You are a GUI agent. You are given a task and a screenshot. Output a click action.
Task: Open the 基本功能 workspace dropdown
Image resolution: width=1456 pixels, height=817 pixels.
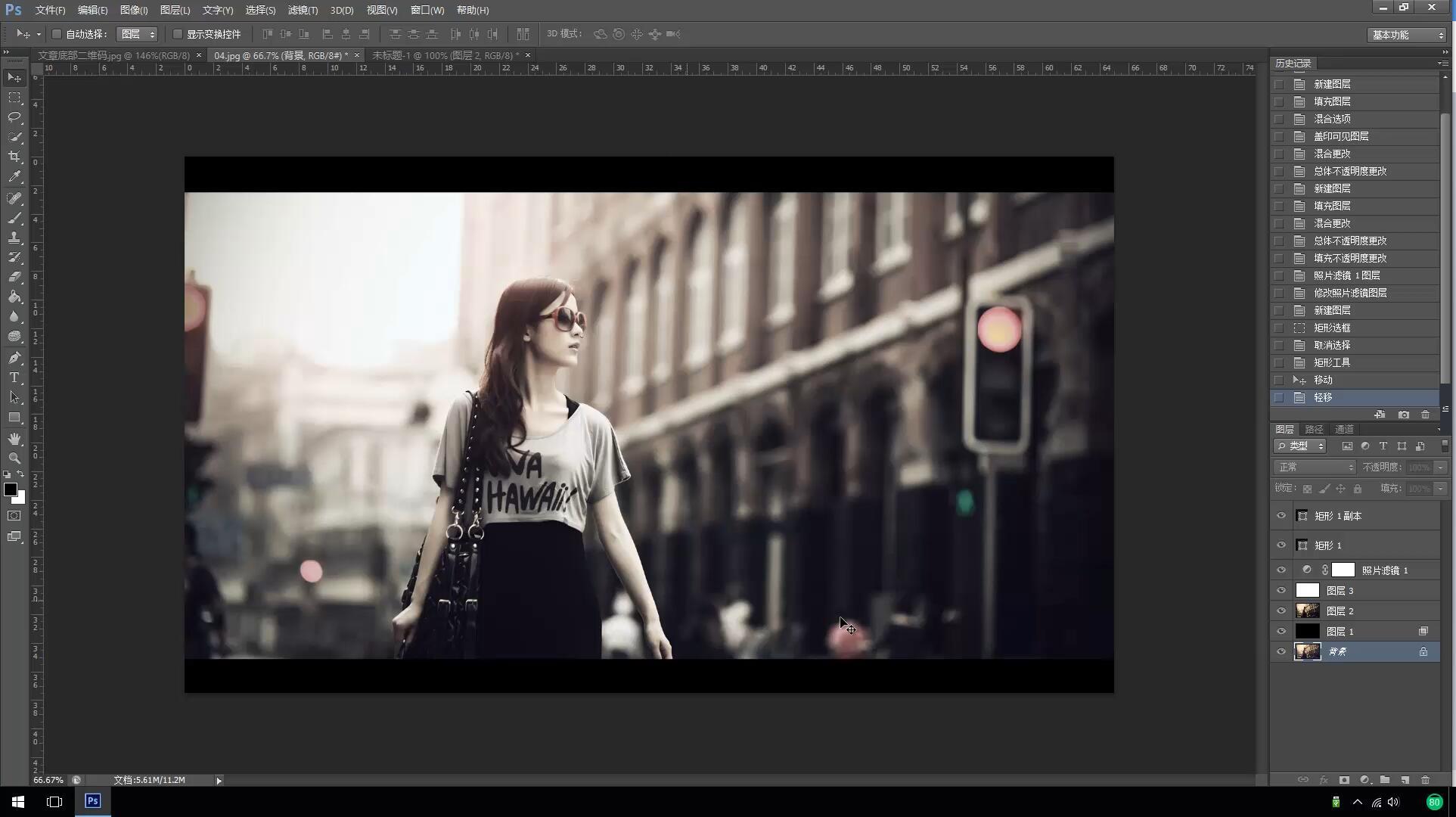[x=1407, y=35]
